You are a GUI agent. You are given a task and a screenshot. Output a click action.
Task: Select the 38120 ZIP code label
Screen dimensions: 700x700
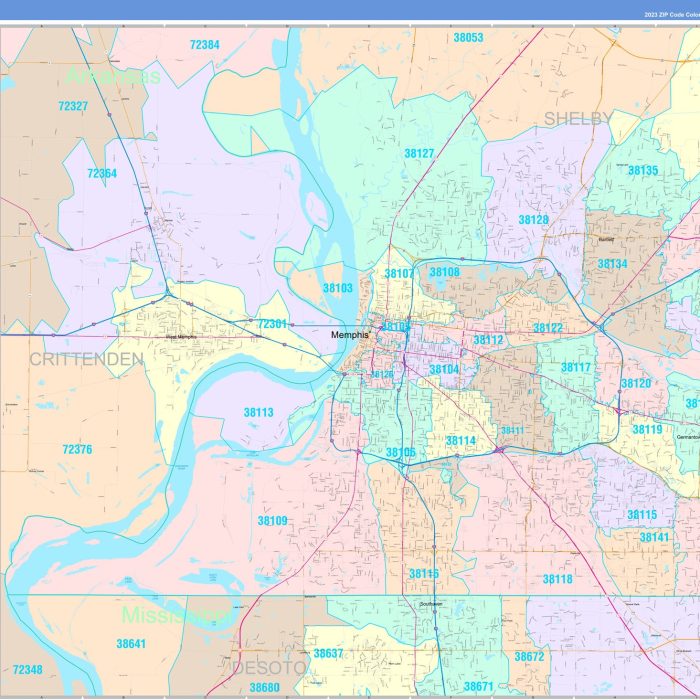(x=636, y=383)
